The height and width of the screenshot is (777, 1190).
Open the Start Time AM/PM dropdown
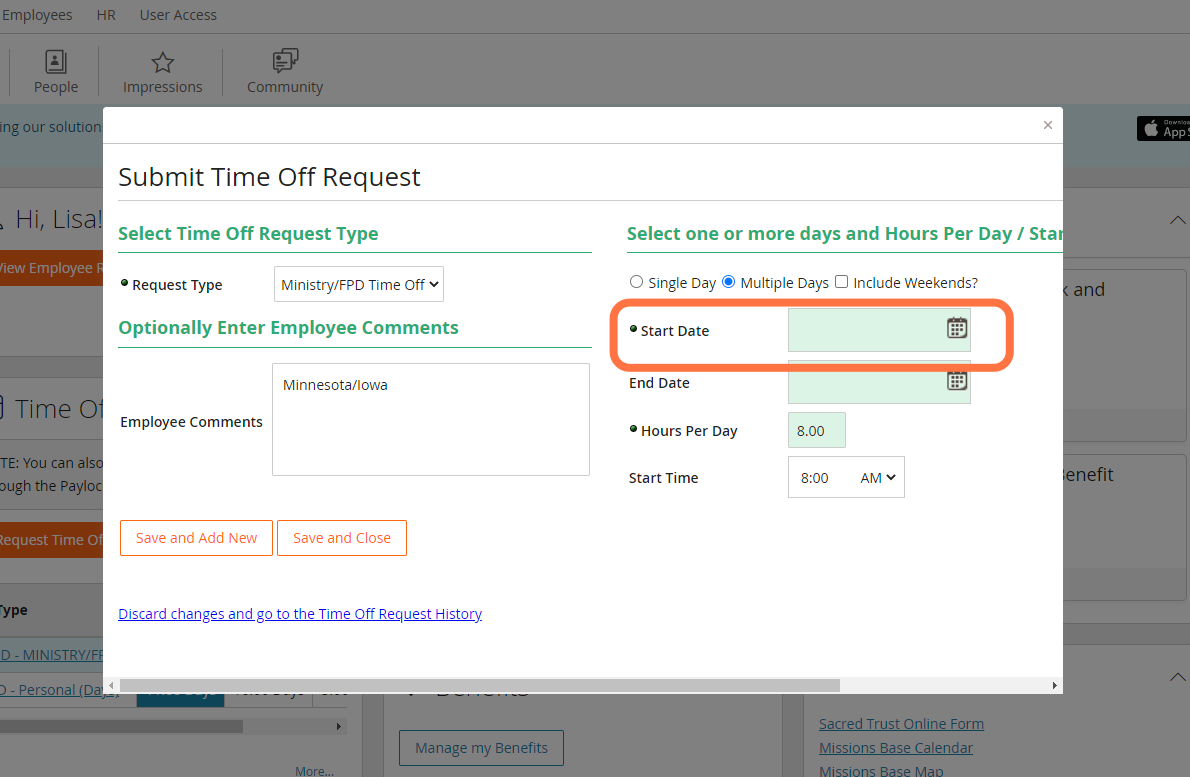pyautogui.click(x=878, y=477)
